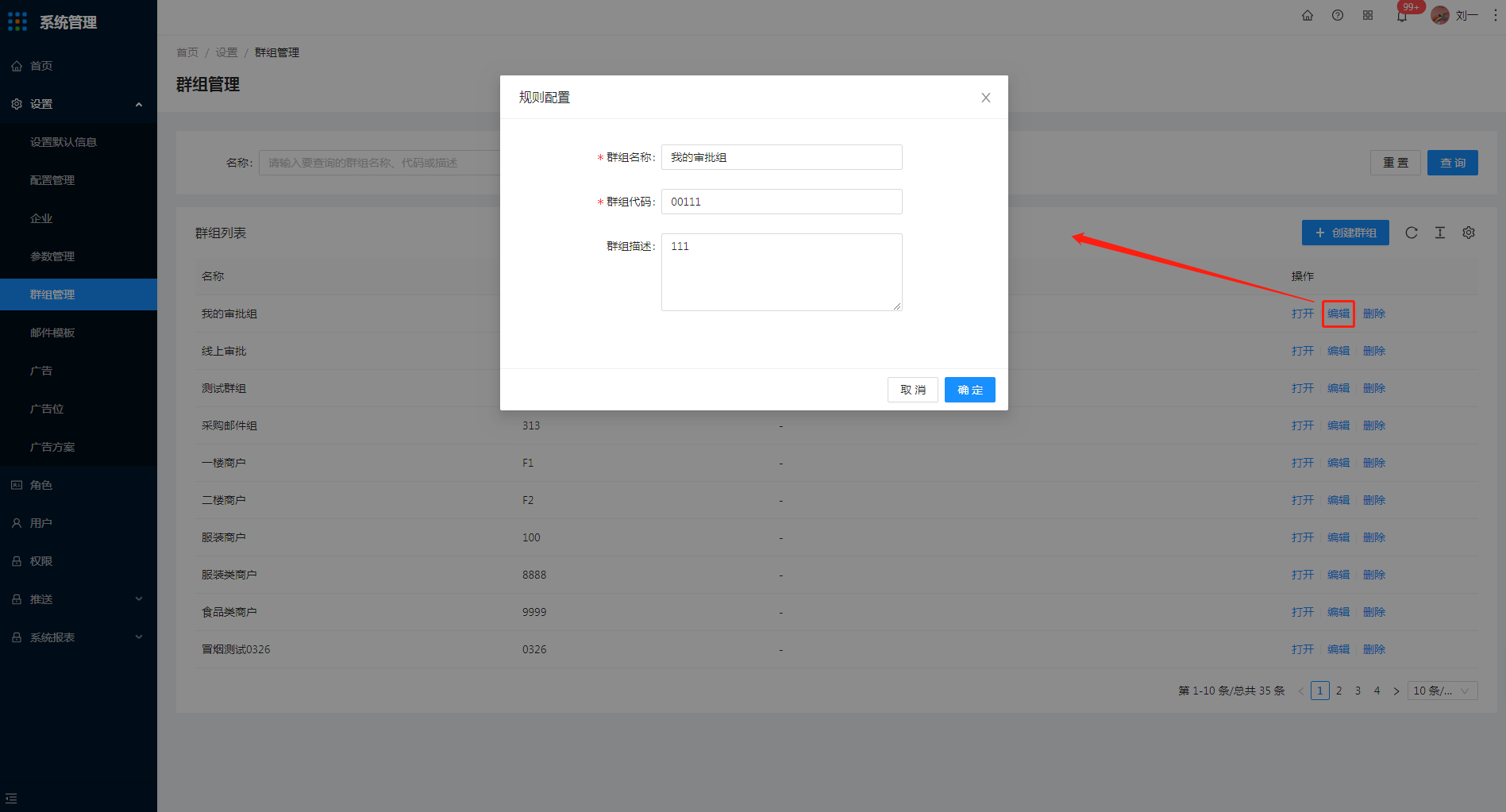
Task: Click 编辑 for 一楼商户 row
Action: 1338,463
